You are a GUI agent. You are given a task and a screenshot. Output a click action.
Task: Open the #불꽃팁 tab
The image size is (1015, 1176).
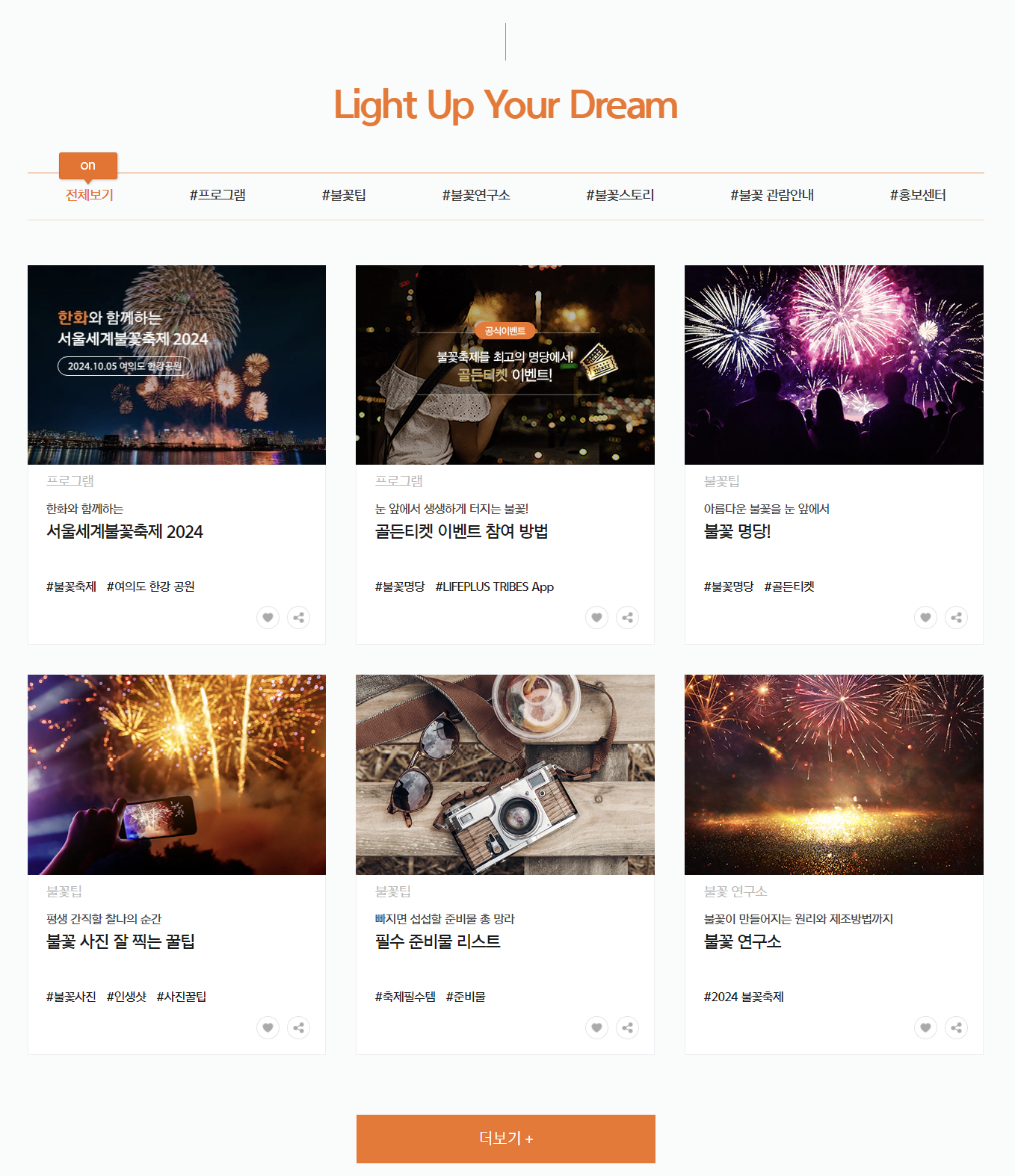click(344, 195)
